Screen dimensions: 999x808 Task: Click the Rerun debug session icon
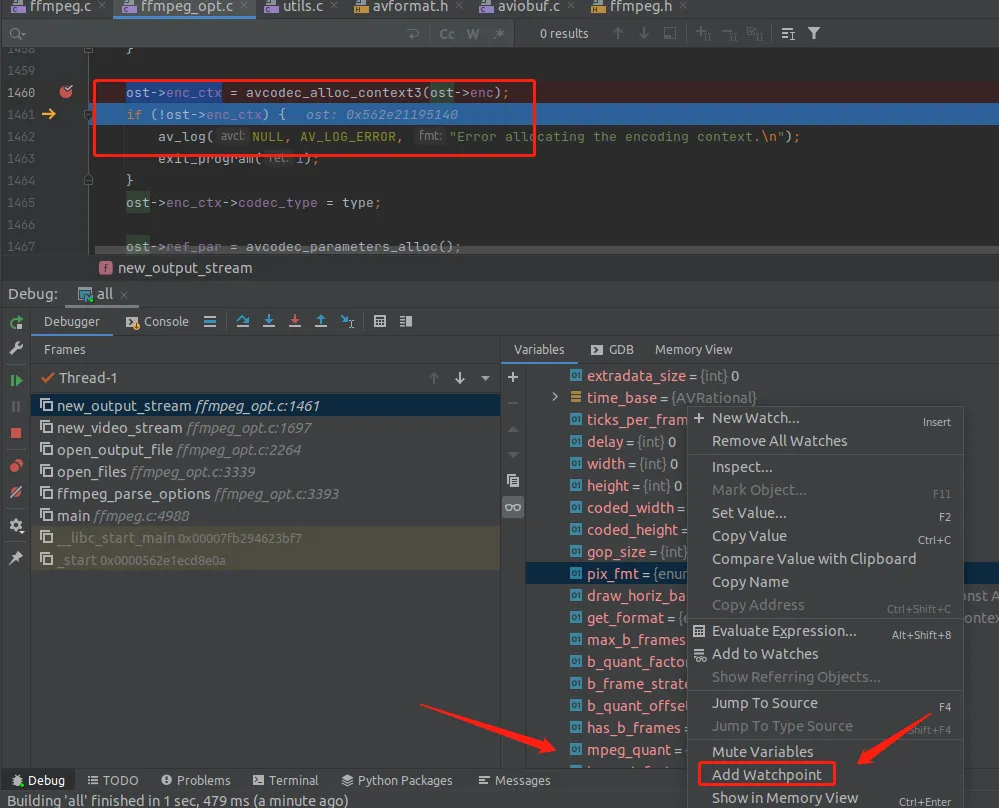click(x=17, y=322)
